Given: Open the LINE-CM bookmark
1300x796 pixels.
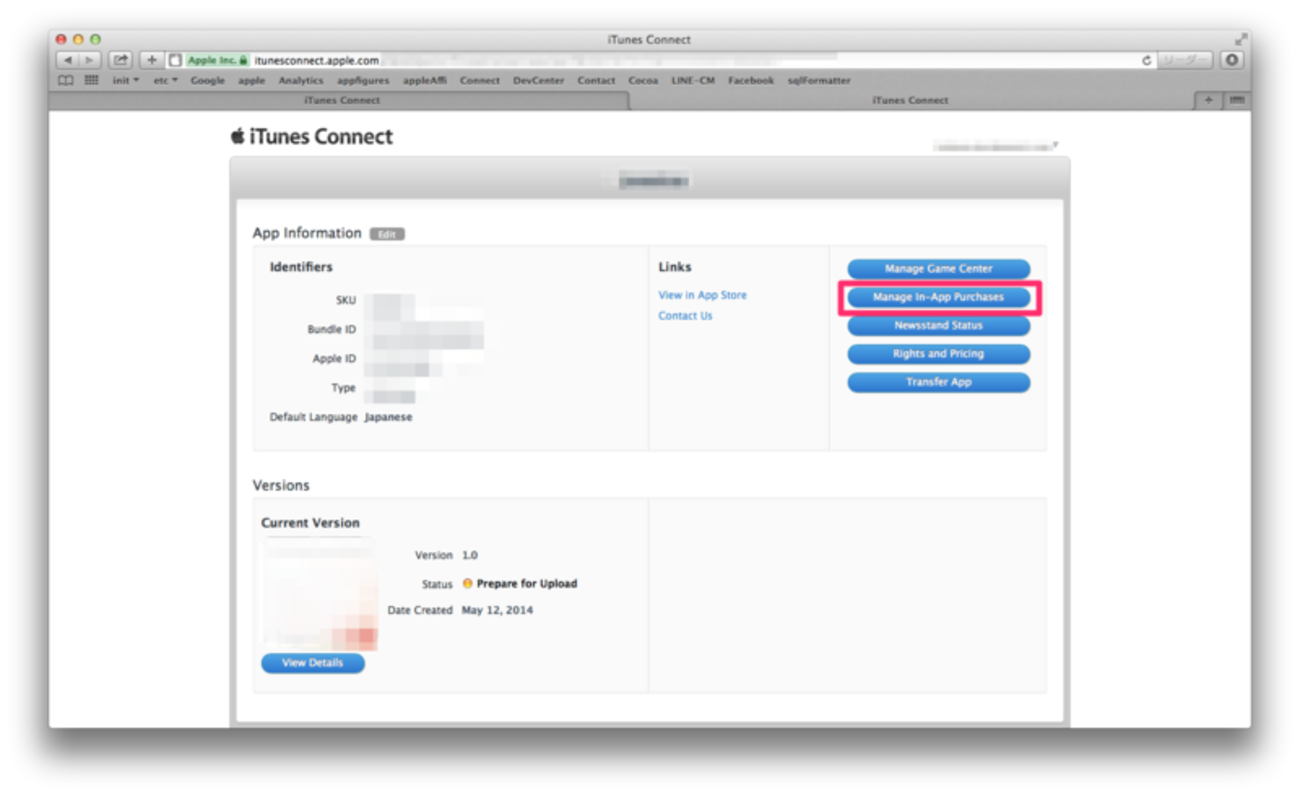Looking at the screenshot, I should click(693, 80).
